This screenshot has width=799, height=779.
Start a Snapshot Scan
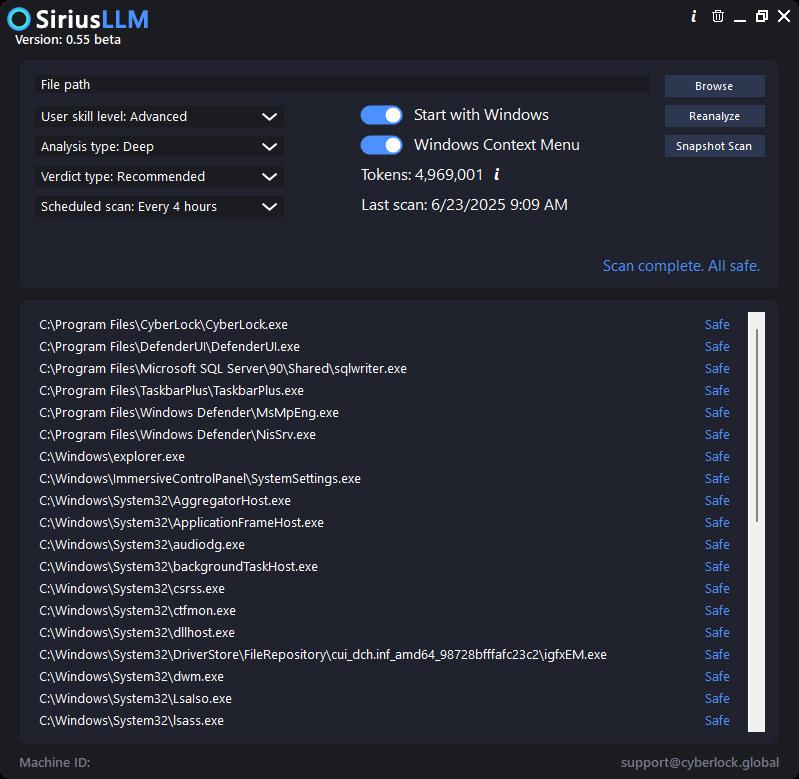coord(714,146)
